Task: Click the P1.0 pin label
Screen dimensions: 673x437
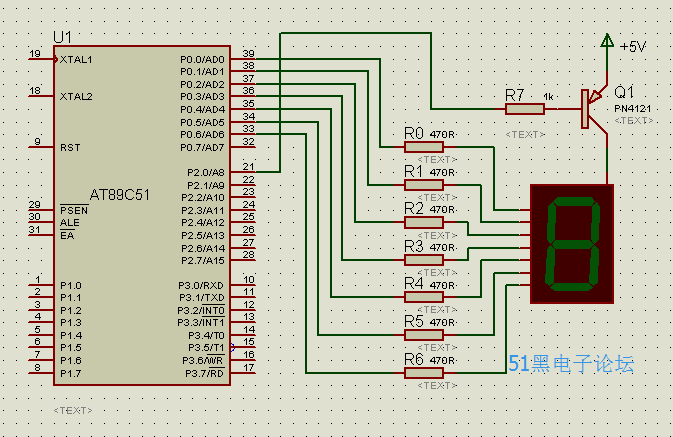Action: coord(71,285)
